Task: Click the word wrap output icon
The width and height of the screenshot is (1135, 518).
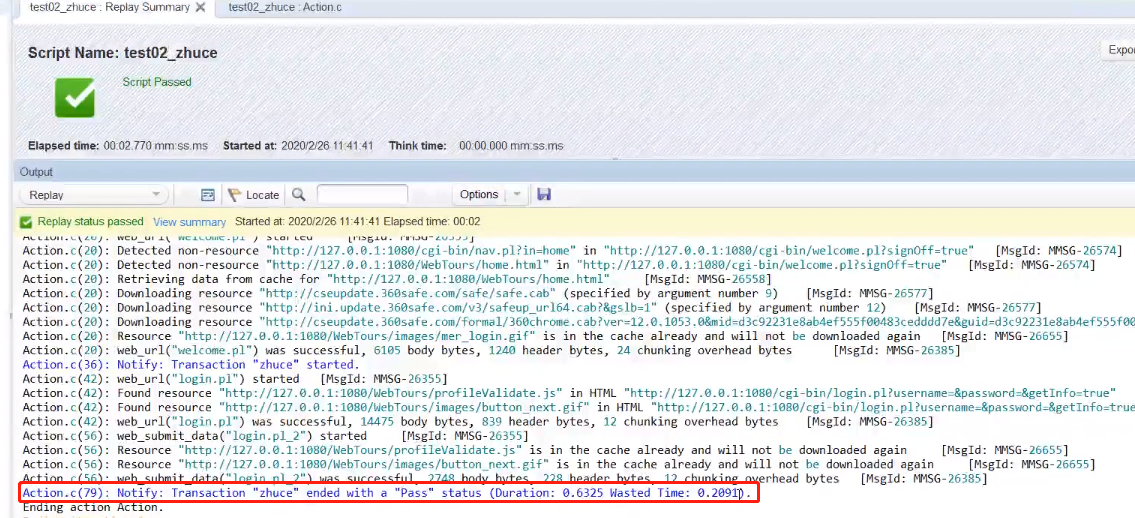Action: 208,195
